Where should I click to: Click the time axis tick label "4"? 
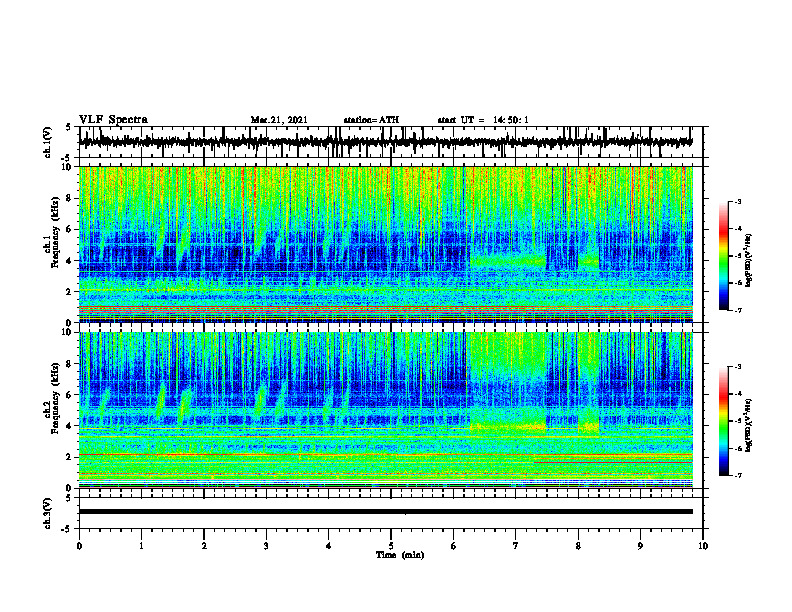329,546
